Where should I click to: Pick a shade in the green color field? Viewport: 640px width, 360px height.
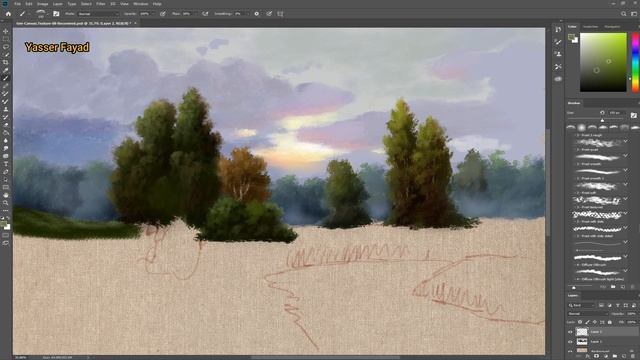pyautogui.click(x=603, y=62)
